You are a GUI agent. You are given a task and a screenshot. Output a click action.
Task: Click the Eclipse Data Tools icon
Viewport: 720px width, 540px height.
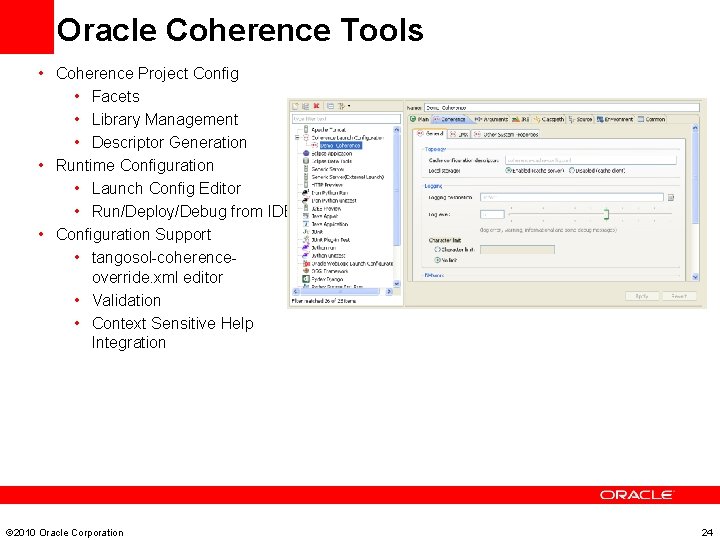(306, 161)
